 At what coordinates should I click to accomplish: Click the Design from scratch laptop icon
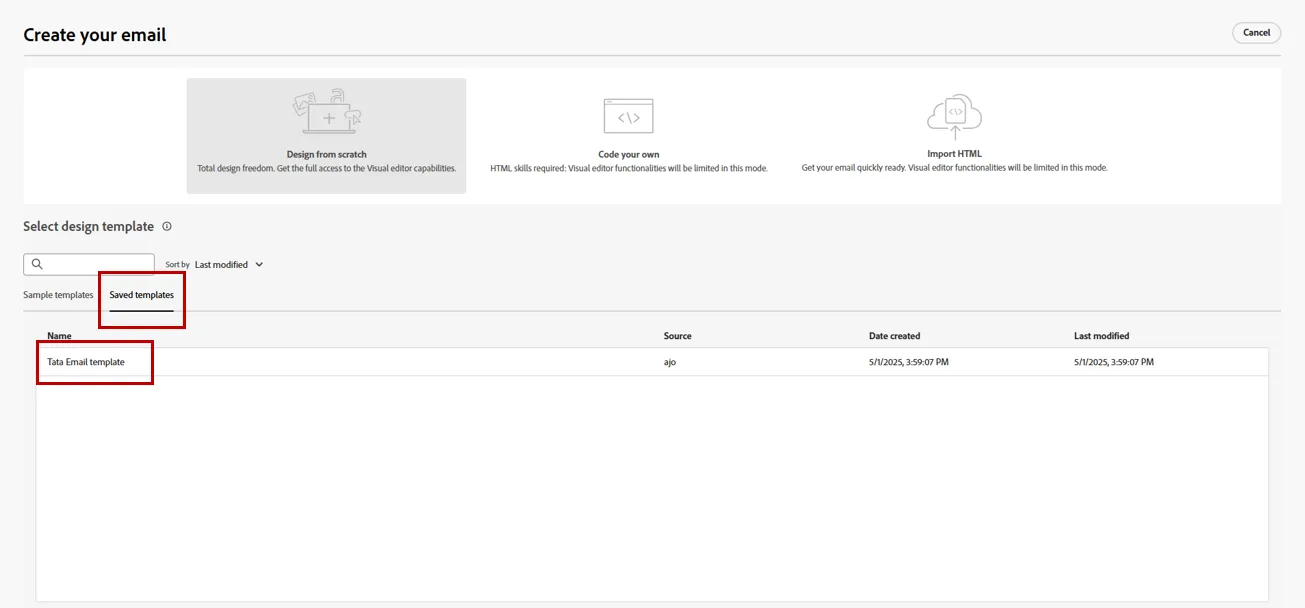[326, 112]
